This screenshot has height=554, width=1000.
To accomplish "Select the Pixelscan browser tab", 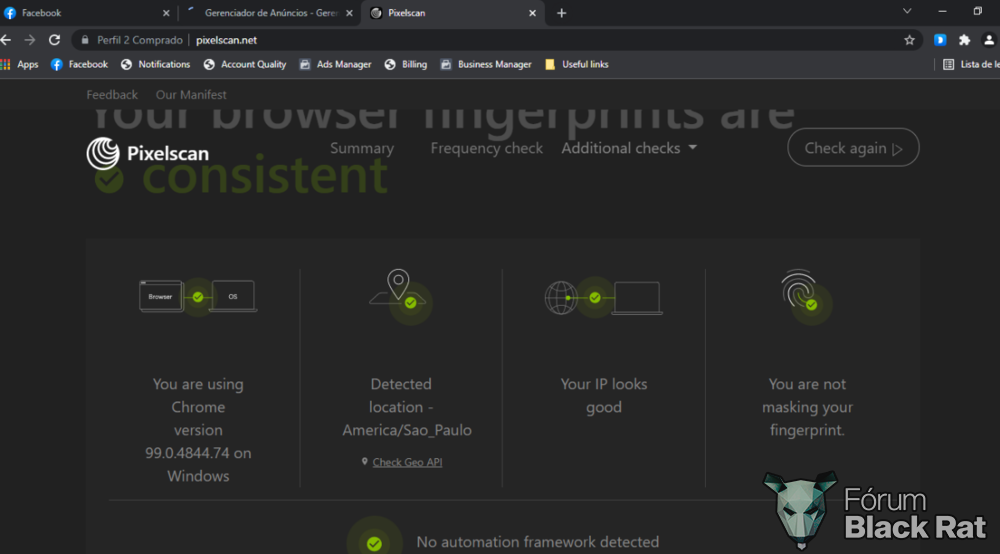I will pyautogui.click(x=453, y=13).
